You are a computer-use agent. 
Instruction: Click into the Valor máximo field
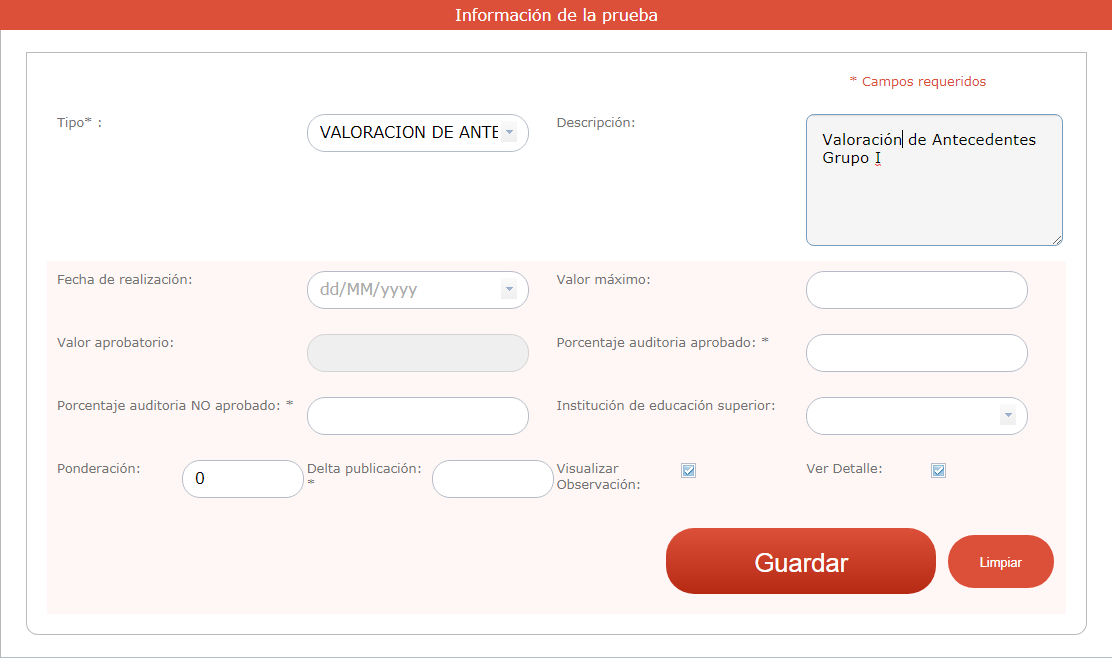916,290
